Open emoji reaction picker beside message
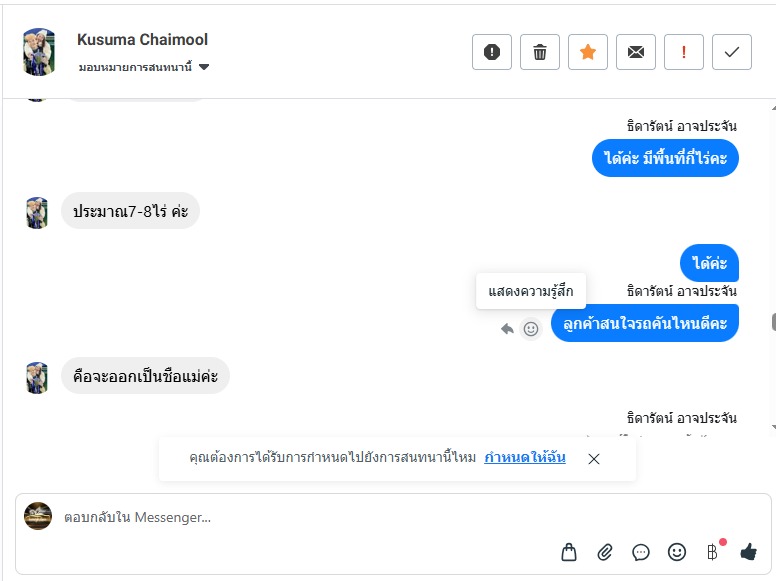 coord(531,328)
